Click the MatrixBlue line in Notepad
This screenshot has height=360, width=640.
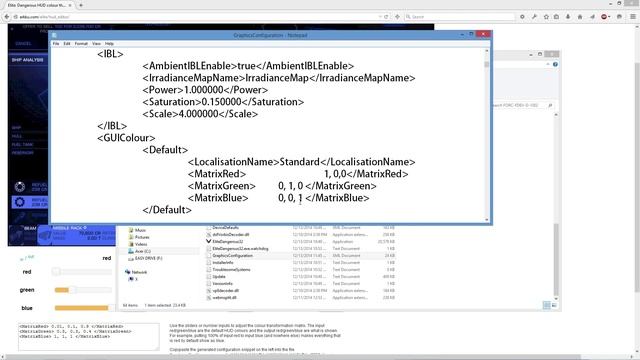coord(278,198)
